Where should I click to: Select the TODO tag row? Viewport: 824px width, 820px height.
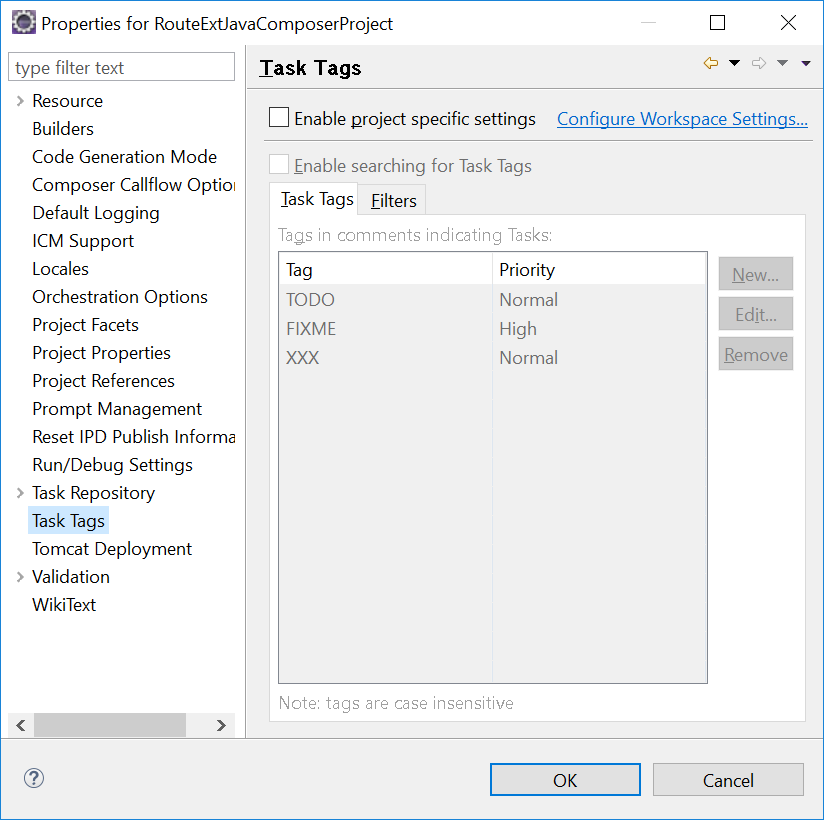coord(492,300)
